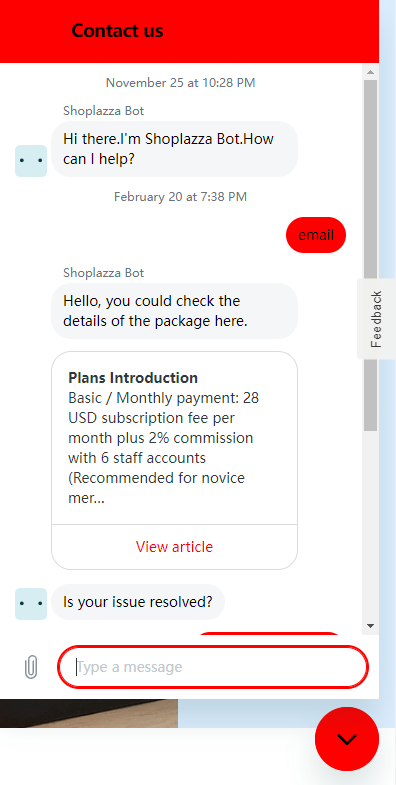
Task: Click the bot avatar beside 'Is your issue resolved?'
Action: point(31,604)
